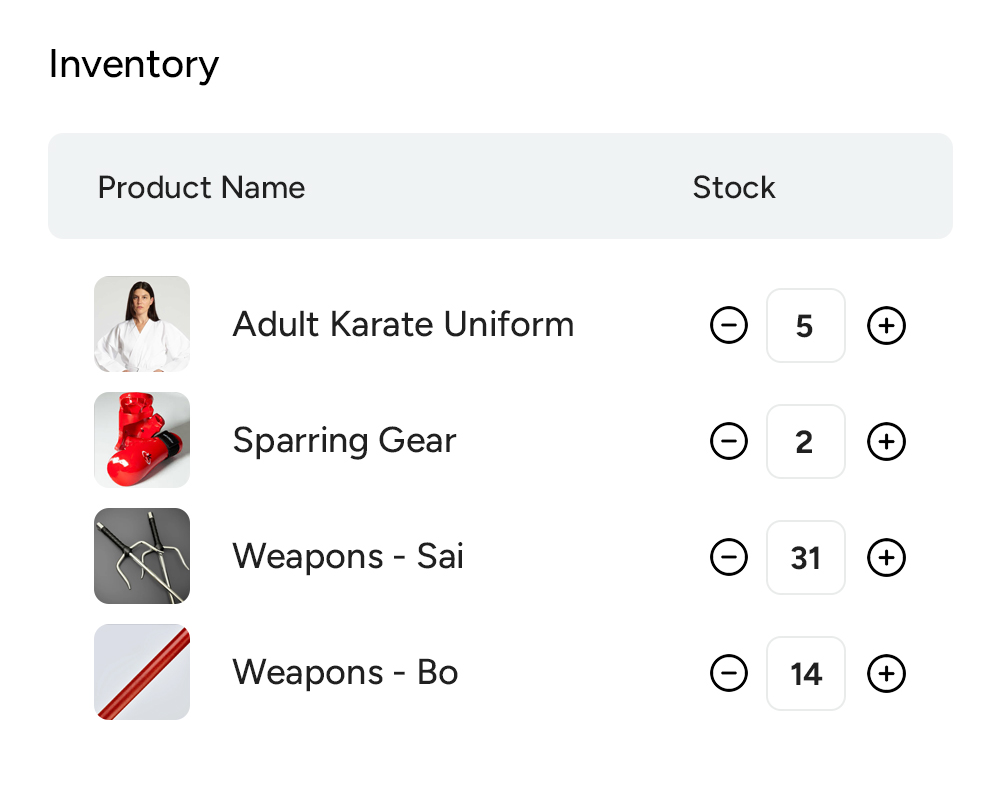Edit the Weapons - Bo stock number
This screenshot has width=1000, height=808.
tap(806, 673)
